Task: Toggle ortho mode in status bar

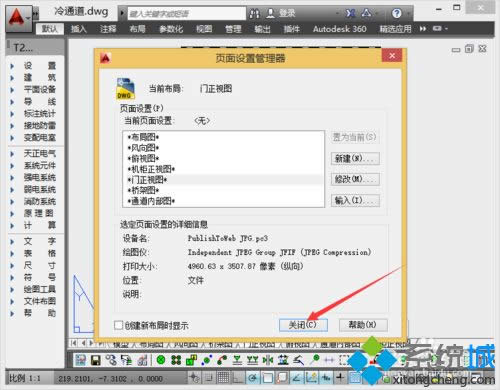Action: (x=238, y=378)
